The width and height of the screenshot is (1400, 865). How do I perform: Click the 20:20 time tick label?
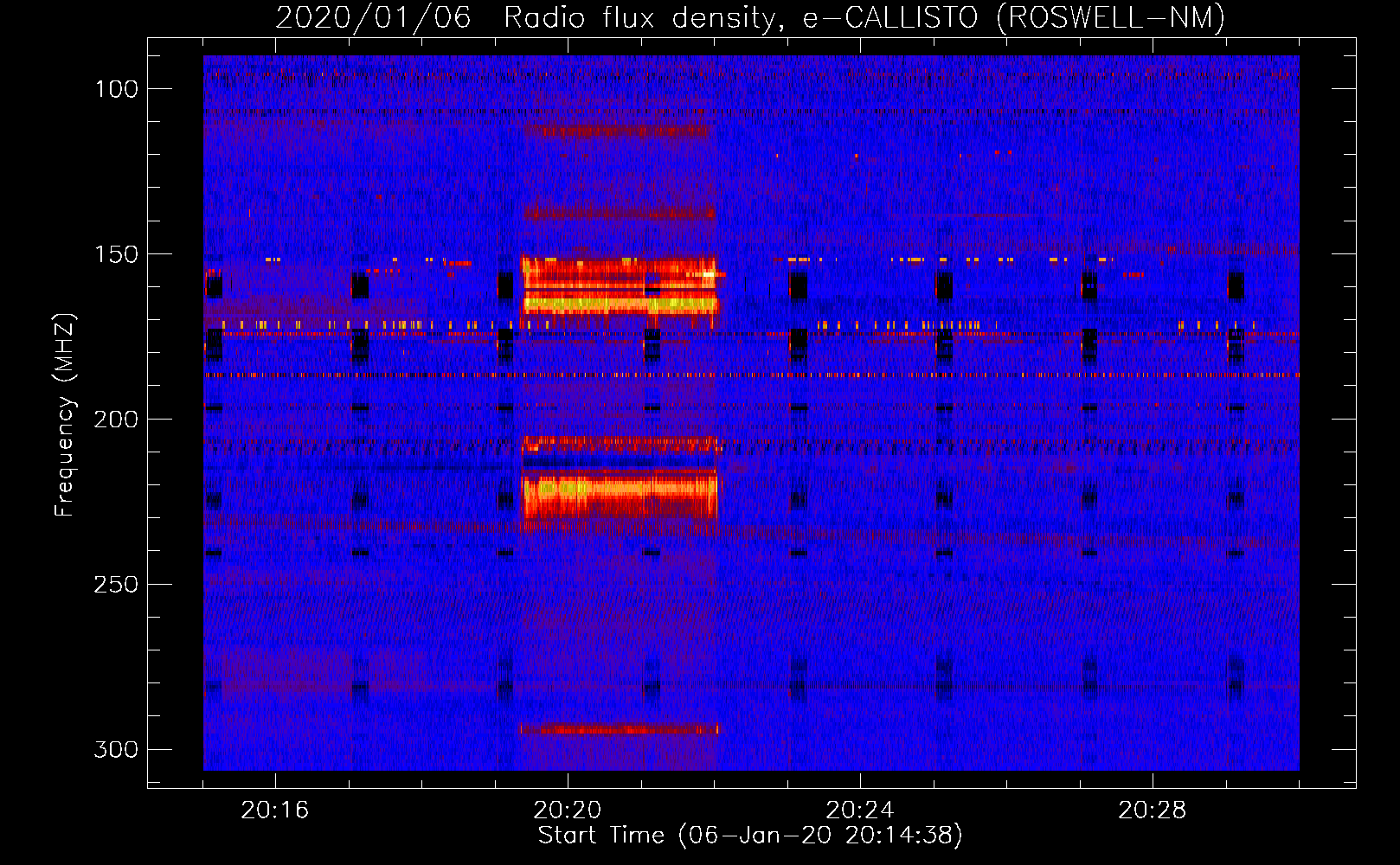[568, 811]
